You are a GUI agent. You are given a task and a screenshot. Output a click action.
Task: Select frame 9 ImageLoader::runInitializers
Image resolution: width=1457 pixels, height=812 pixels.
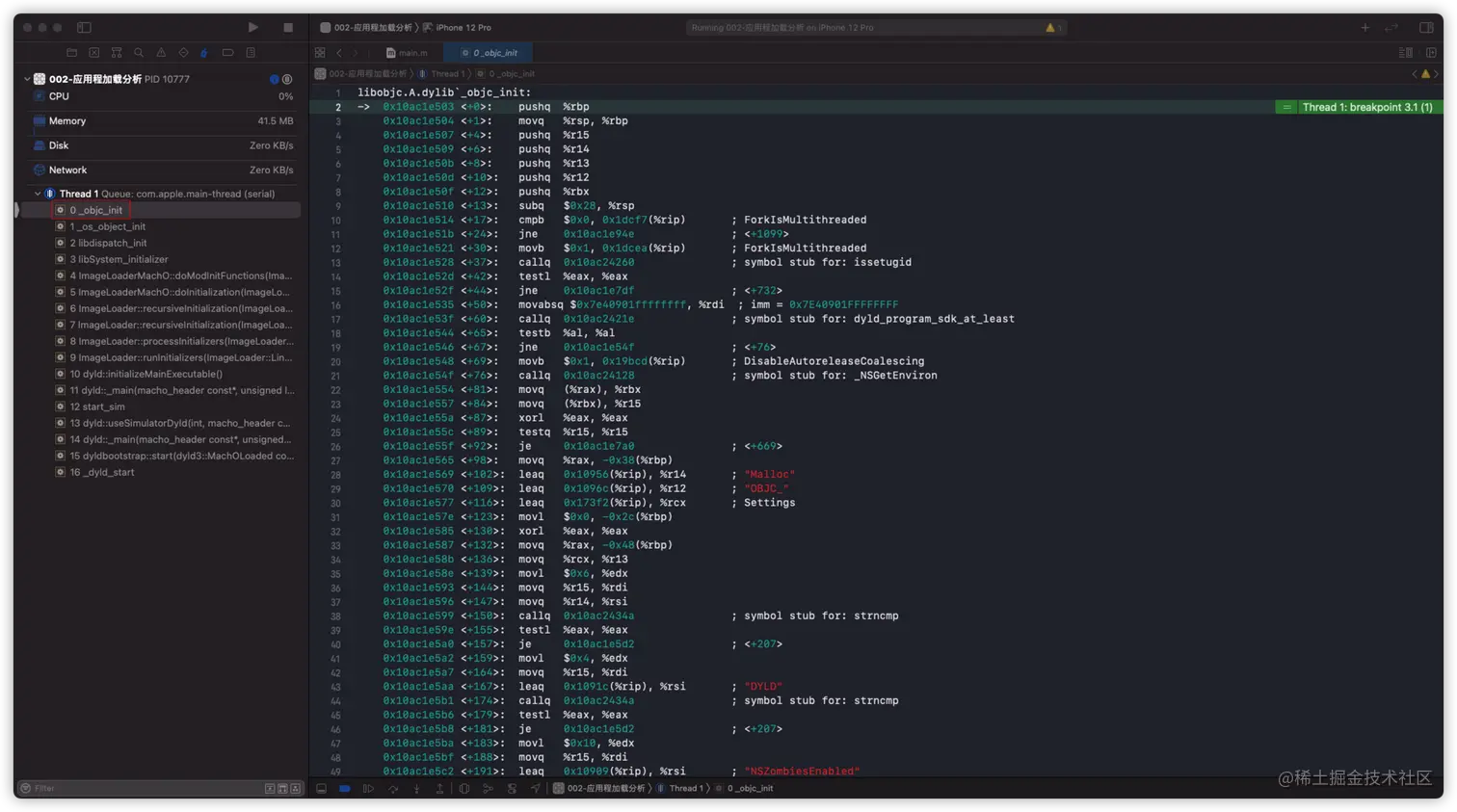pyautogui.click(x=161, y=357)
